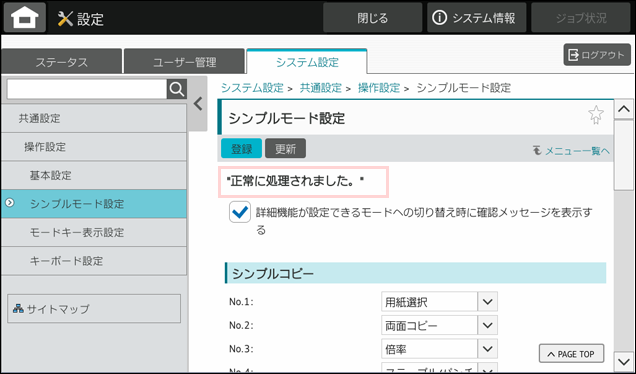The image size is (636, 374).
Task: Open the No.3 倍率 dropdown
Action: (x=439, y=349)
